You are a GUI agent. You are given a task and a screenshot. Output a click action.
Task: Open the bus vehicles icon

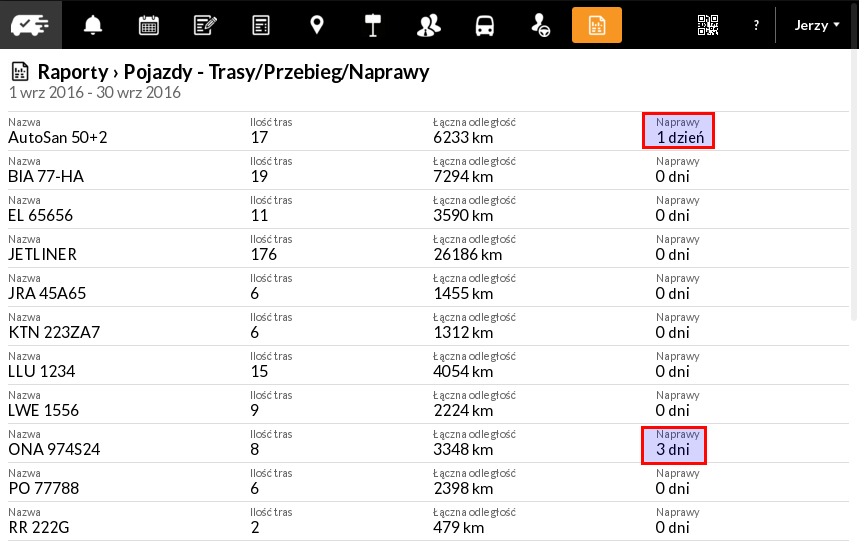485,25
